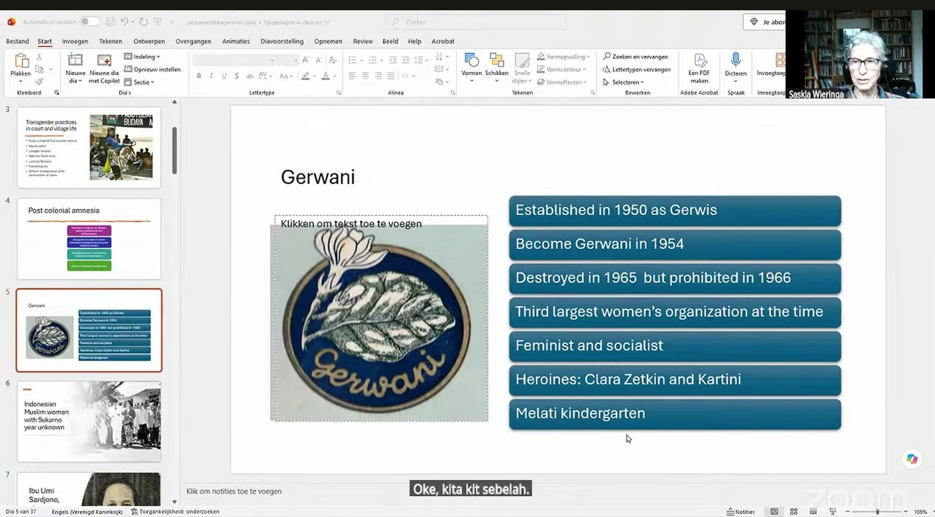Click the Plakken paste icon

click(21, 61)
